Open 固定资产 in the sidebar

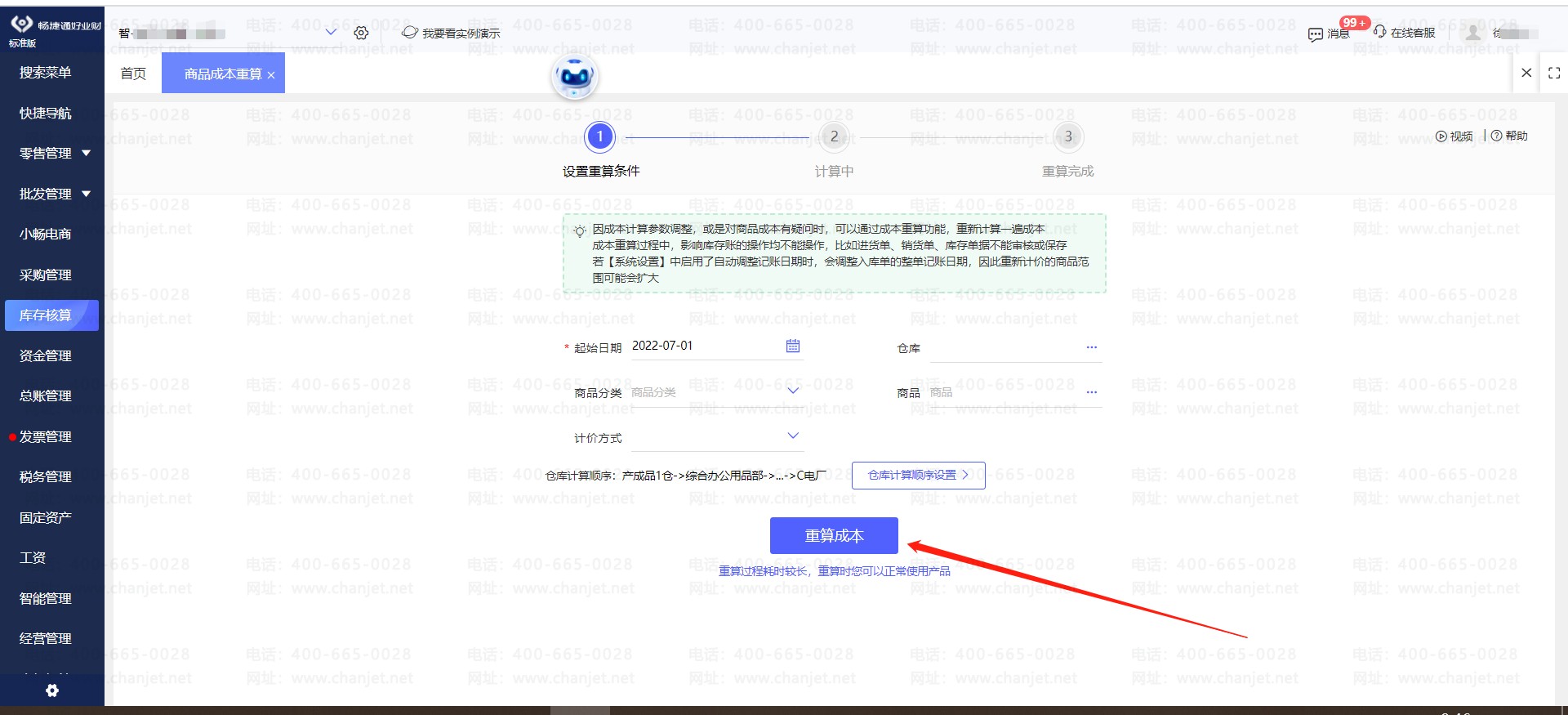click(x=46, y=517)
